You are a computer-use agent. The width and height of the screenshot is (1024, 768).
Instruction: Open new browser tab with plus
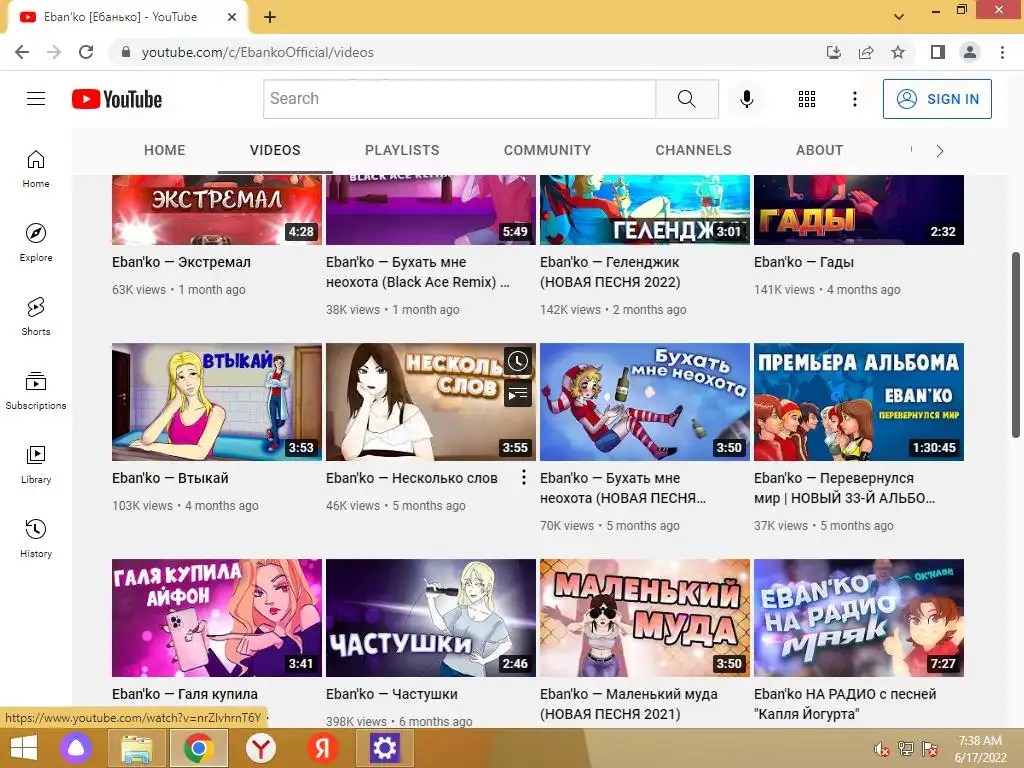tap(270, 17)
